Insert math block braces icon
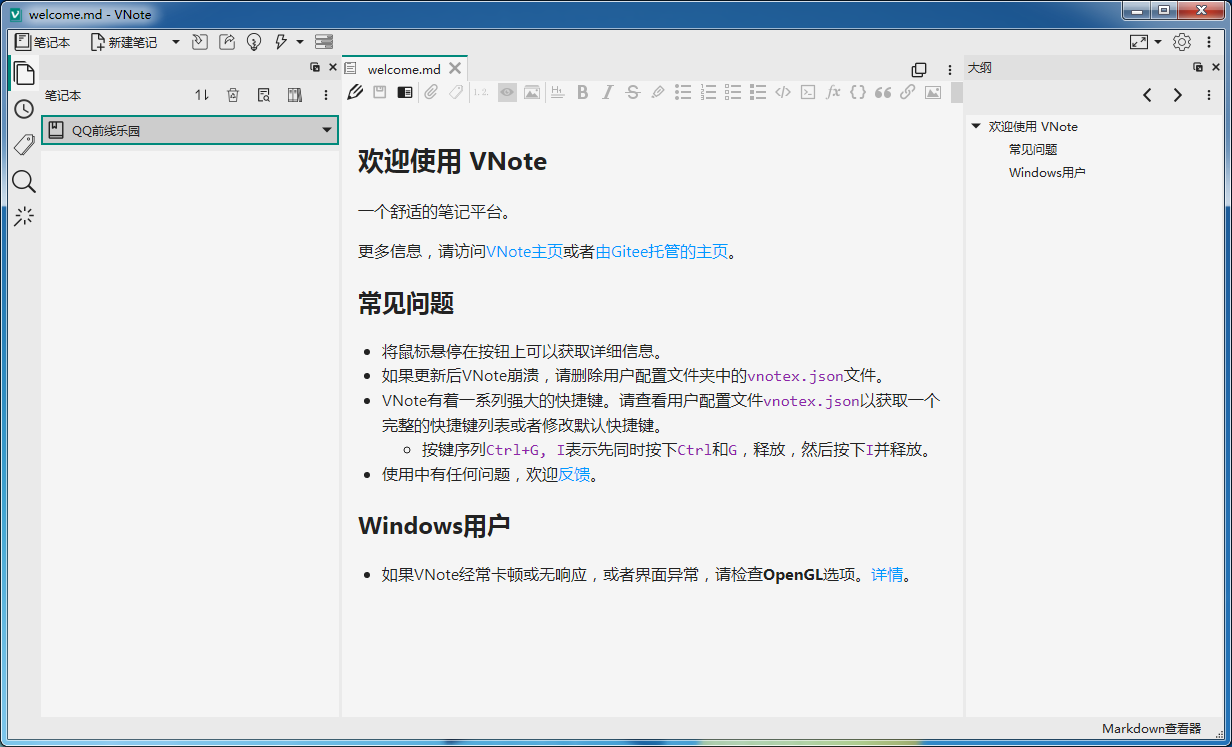 coord(858,92)
